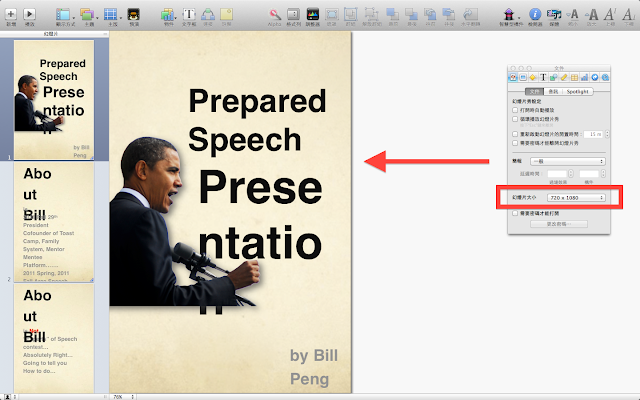Viewport: 640px width, 400px height.
Task: Enable automatically play upon open checkbox
Action: pos(515,110)
